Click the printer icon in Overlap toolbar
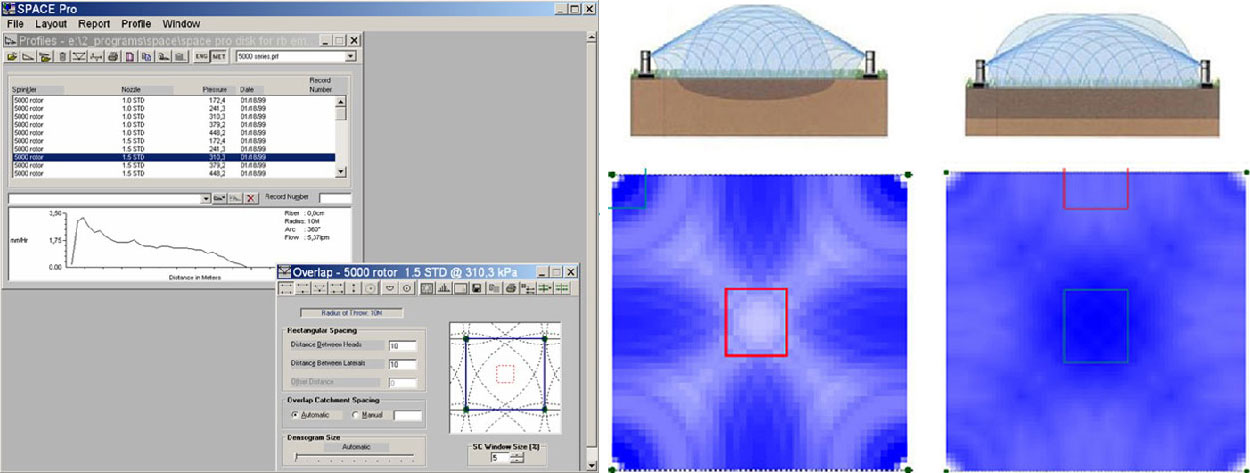Viewport: 1250px width, 473px height. coord(511,289)
